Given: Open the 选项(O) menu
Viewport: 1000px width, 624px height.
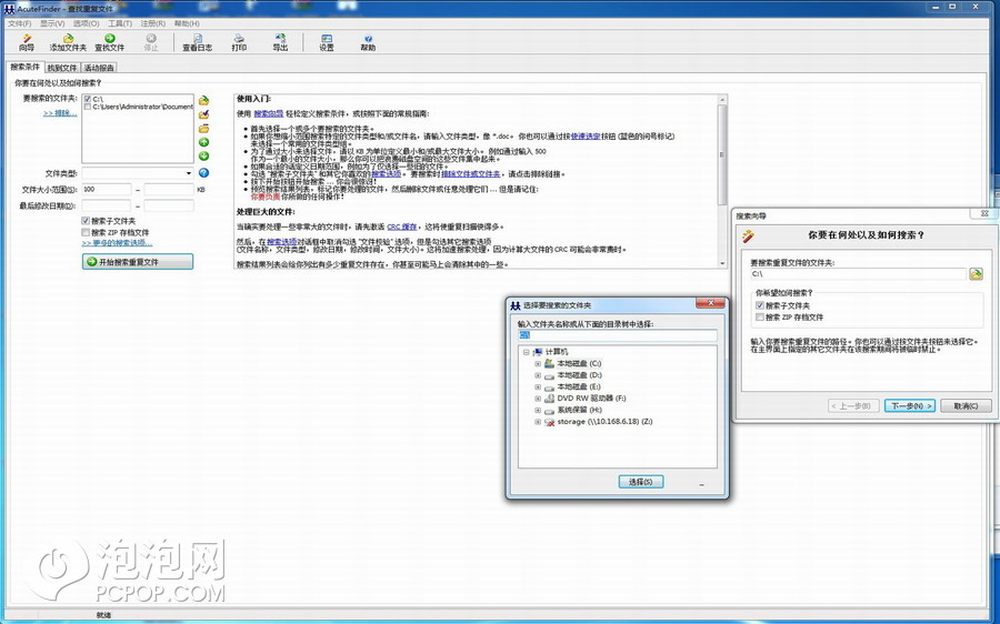Looking at the screenshot, I should (86, 24).
